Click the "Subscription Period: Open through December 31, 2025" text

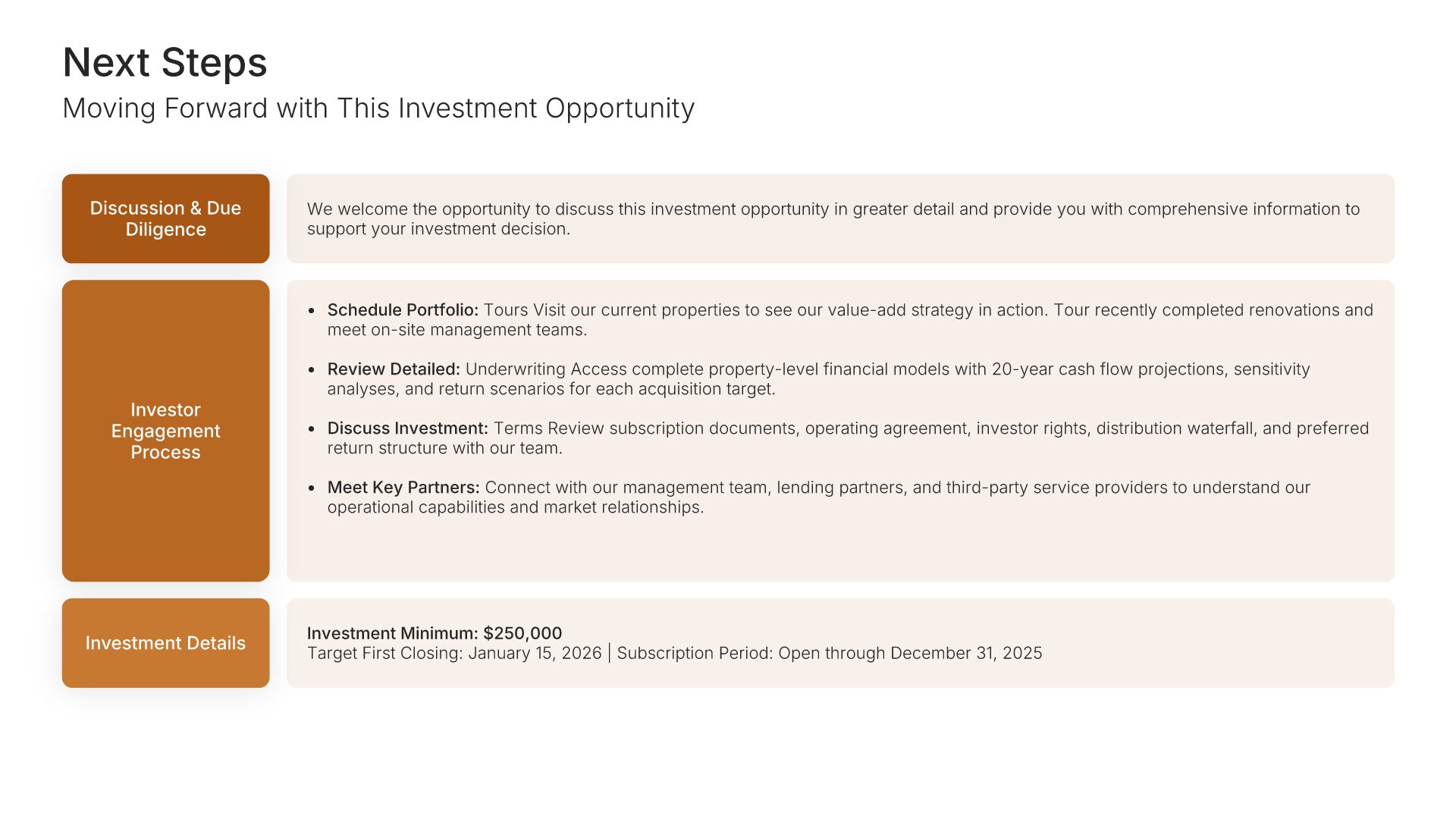click(x=829, y=654)
